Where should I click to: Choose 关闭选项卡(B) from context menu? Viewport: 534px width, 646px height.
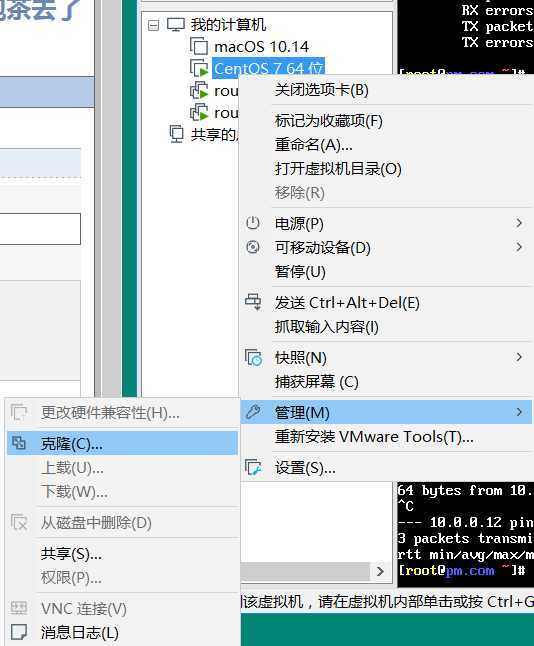321,90
